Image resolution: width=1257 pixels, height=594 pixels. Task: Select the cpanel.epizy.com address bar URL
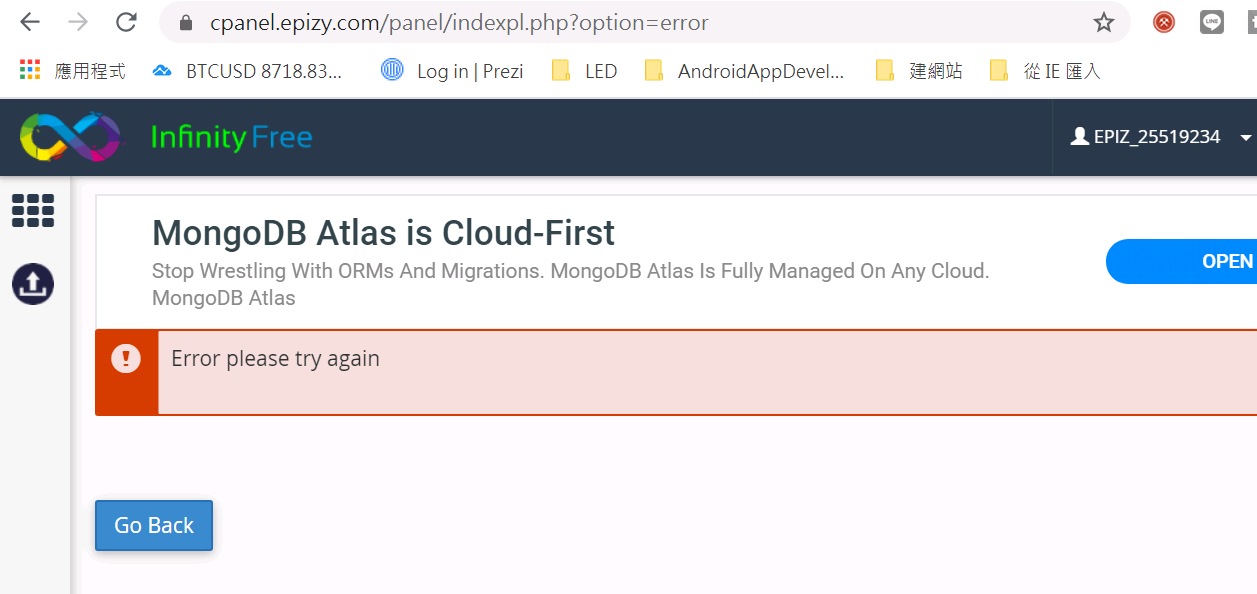pos(458,22)
